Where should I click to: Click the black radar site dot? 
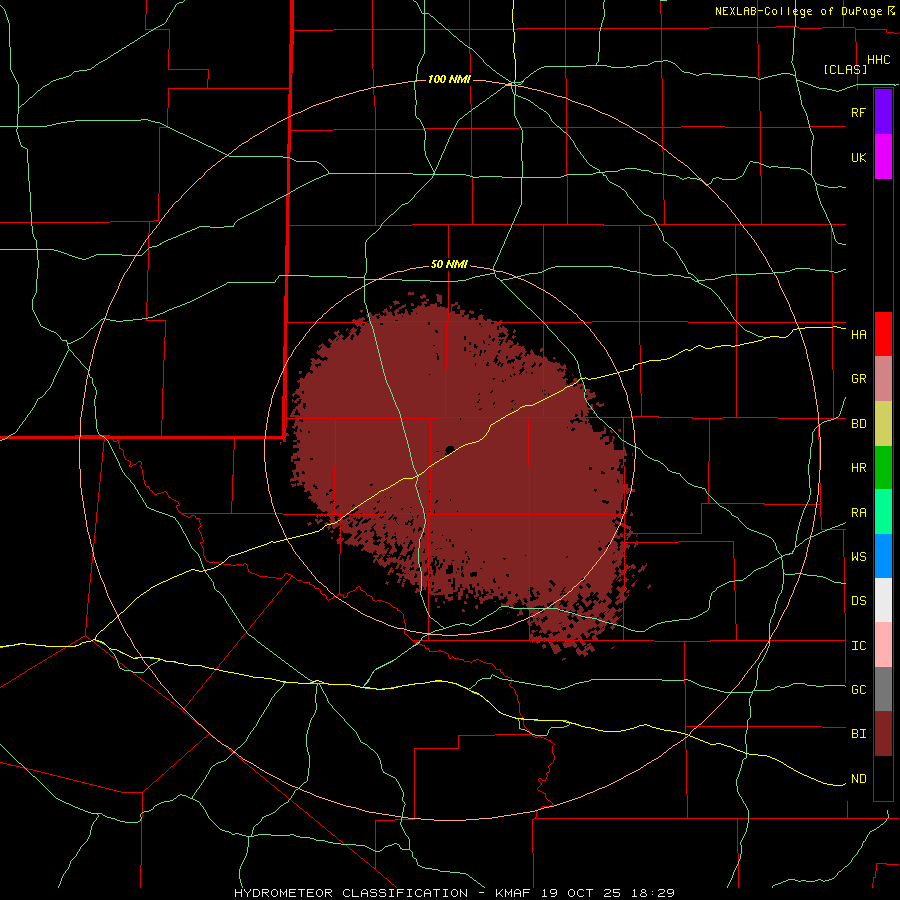pyautogui.click(x=450, y=449)
